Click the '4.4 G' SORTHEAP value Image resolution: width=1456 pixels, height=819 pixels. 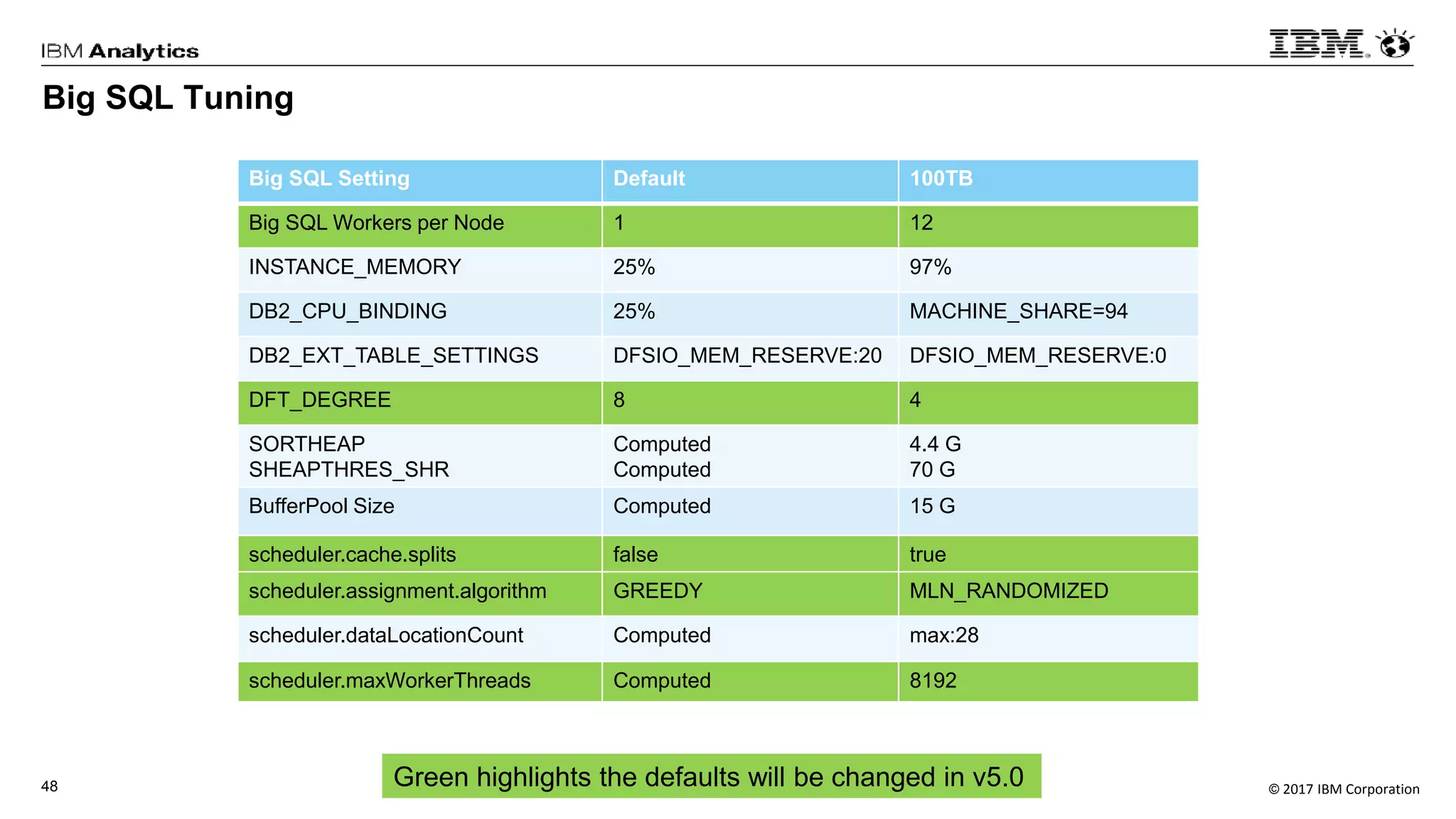point(935,444)
